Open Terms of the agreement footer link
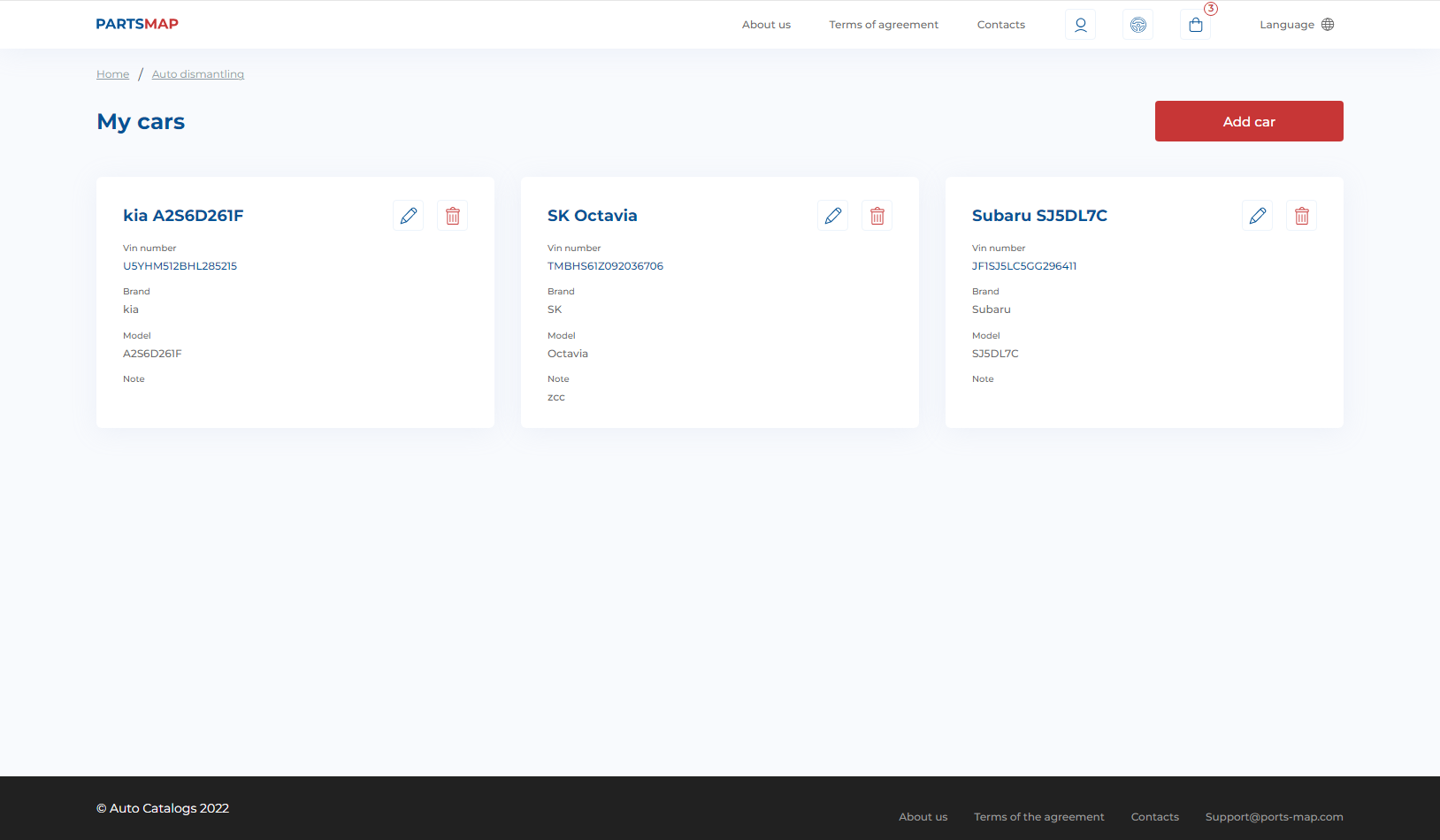 click(x=1038, y=817)
